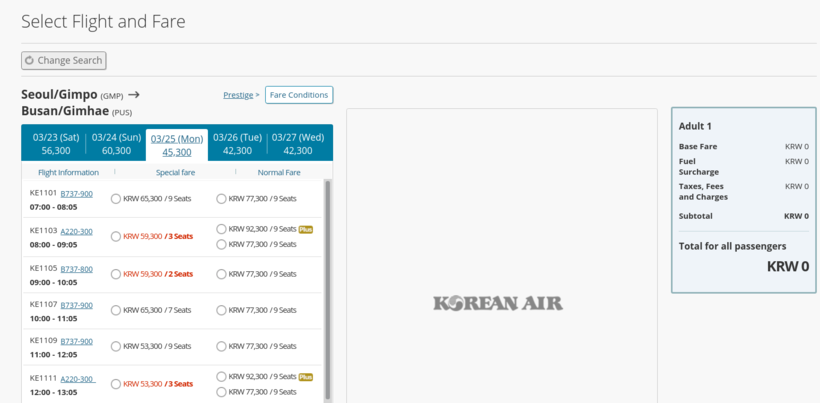This screenshot has width=820, height=403.
Task: Select the 03/27 (Wed) date tab
Action: (298, 144)
